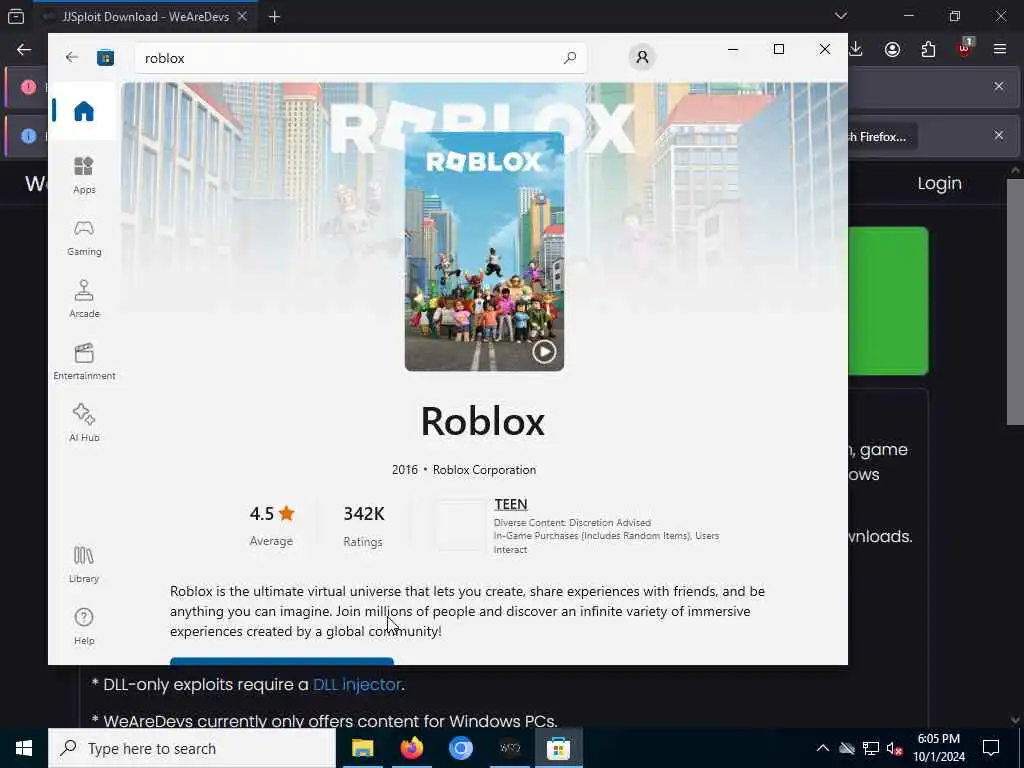The image size is (1024, 768).
Task: Click the Store back arrow
Action: [x=71, y=57]
